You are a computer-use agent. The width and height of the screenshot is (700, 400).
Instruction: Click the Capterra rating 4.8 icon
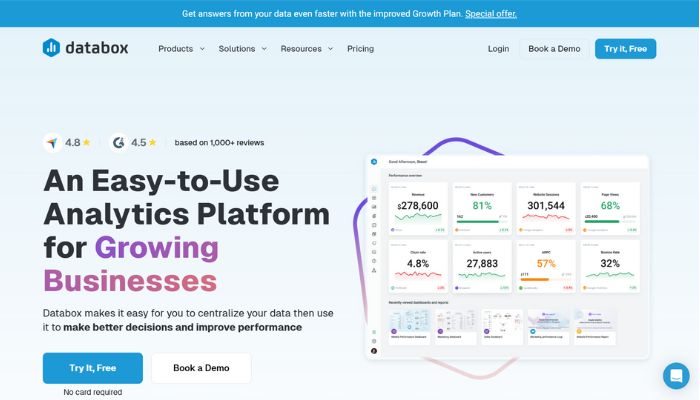pyautogui.click(x=53, y=143)
